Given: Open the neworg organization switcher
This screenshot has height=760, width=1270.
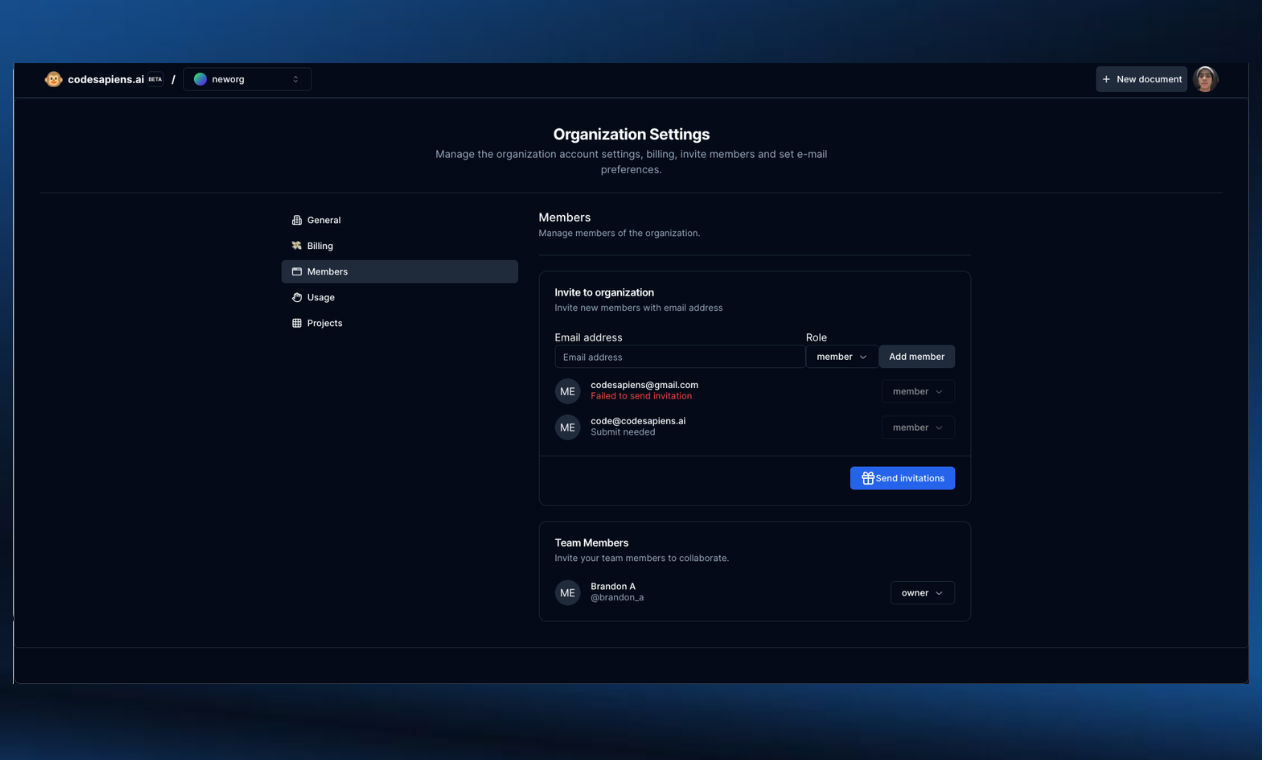Looking at the screenshot, I should pyautogui.click(x=246, y=78).
